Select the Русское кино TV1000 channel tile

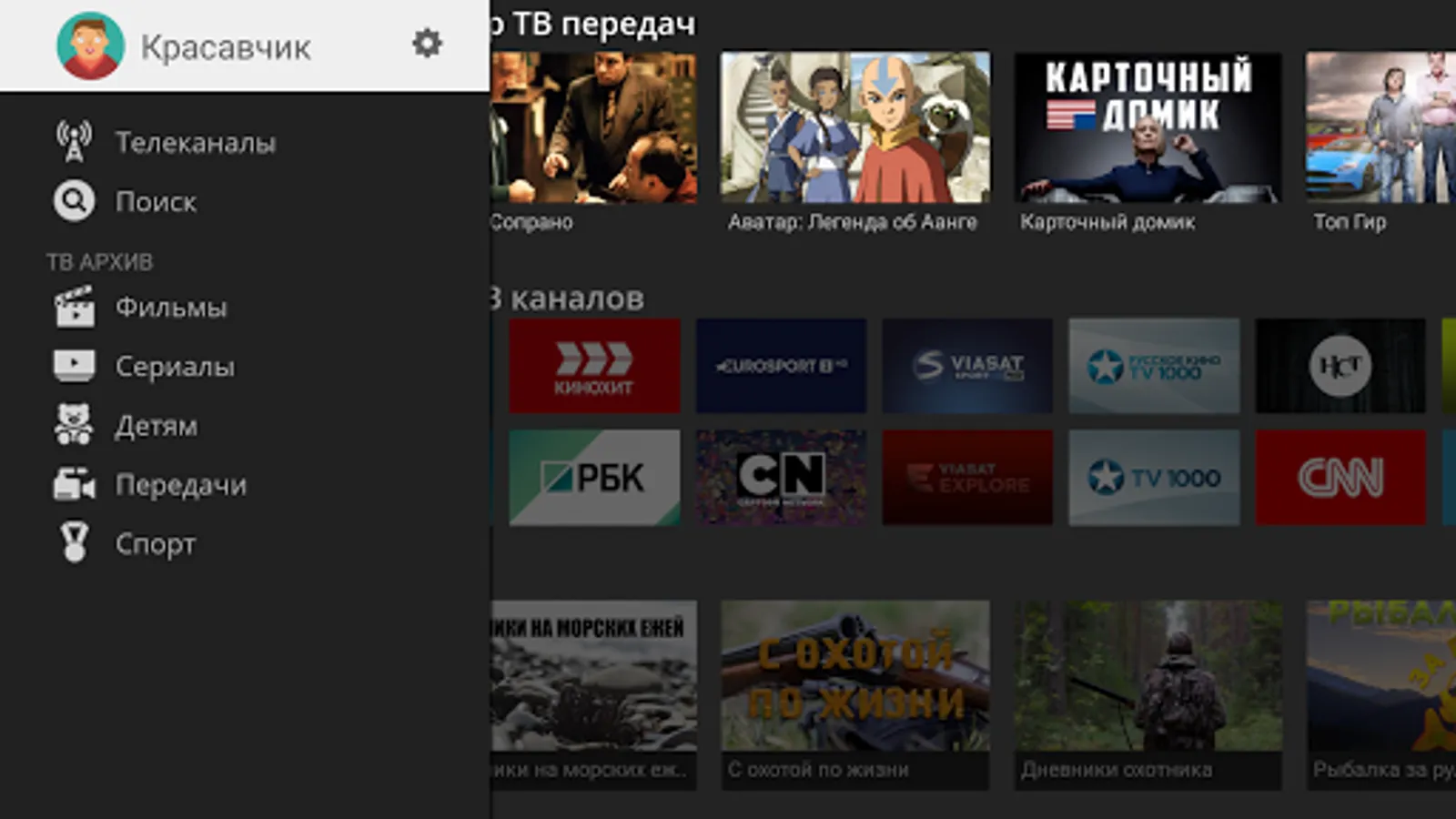click(1154, 366)
